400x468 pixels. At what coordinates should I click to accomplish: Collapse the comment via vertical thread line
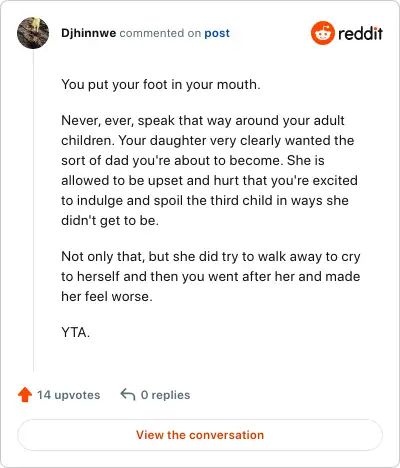pos(33,211)
